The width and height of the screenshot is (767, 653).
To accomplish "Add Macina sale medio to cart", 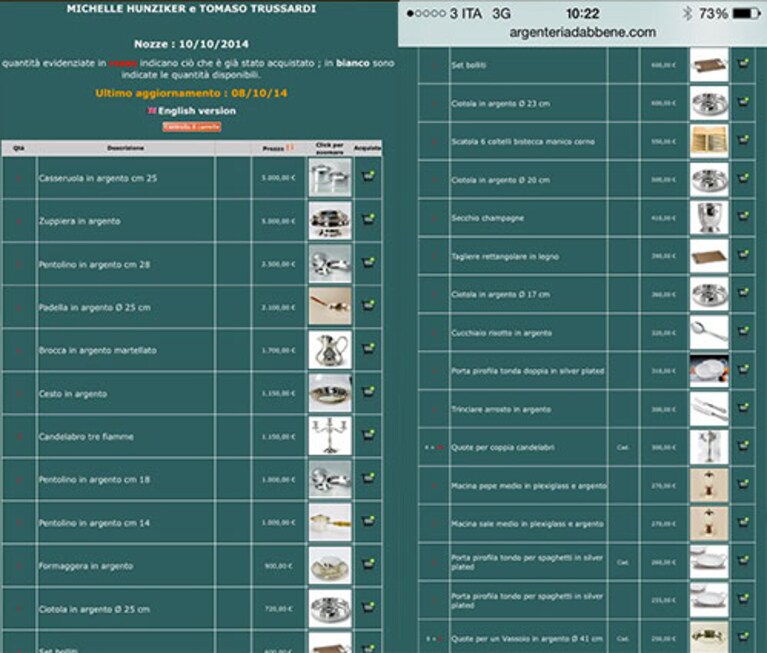I will (x=743, y=522).
